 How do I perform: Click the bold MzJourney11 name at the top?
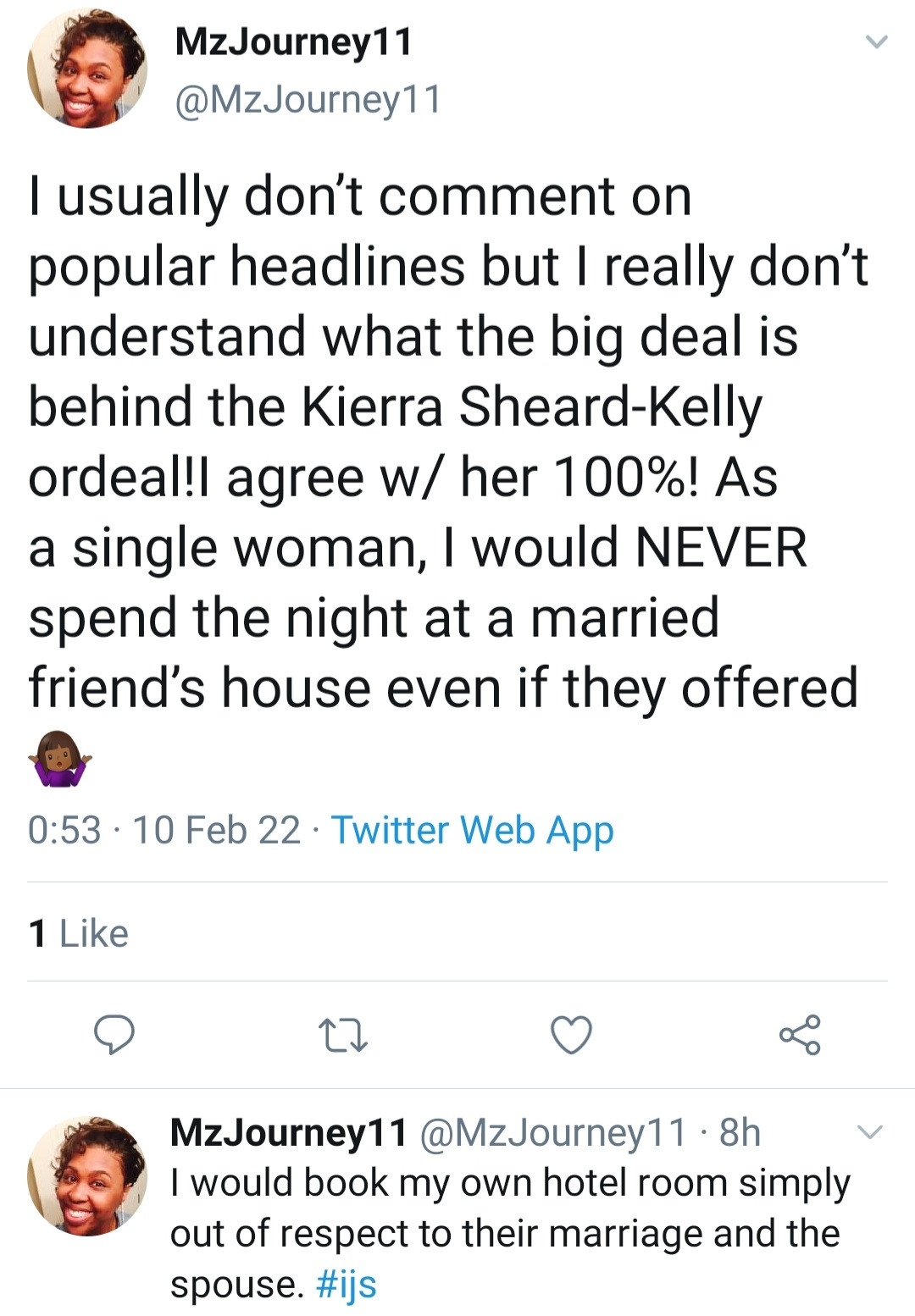[293, 41]
